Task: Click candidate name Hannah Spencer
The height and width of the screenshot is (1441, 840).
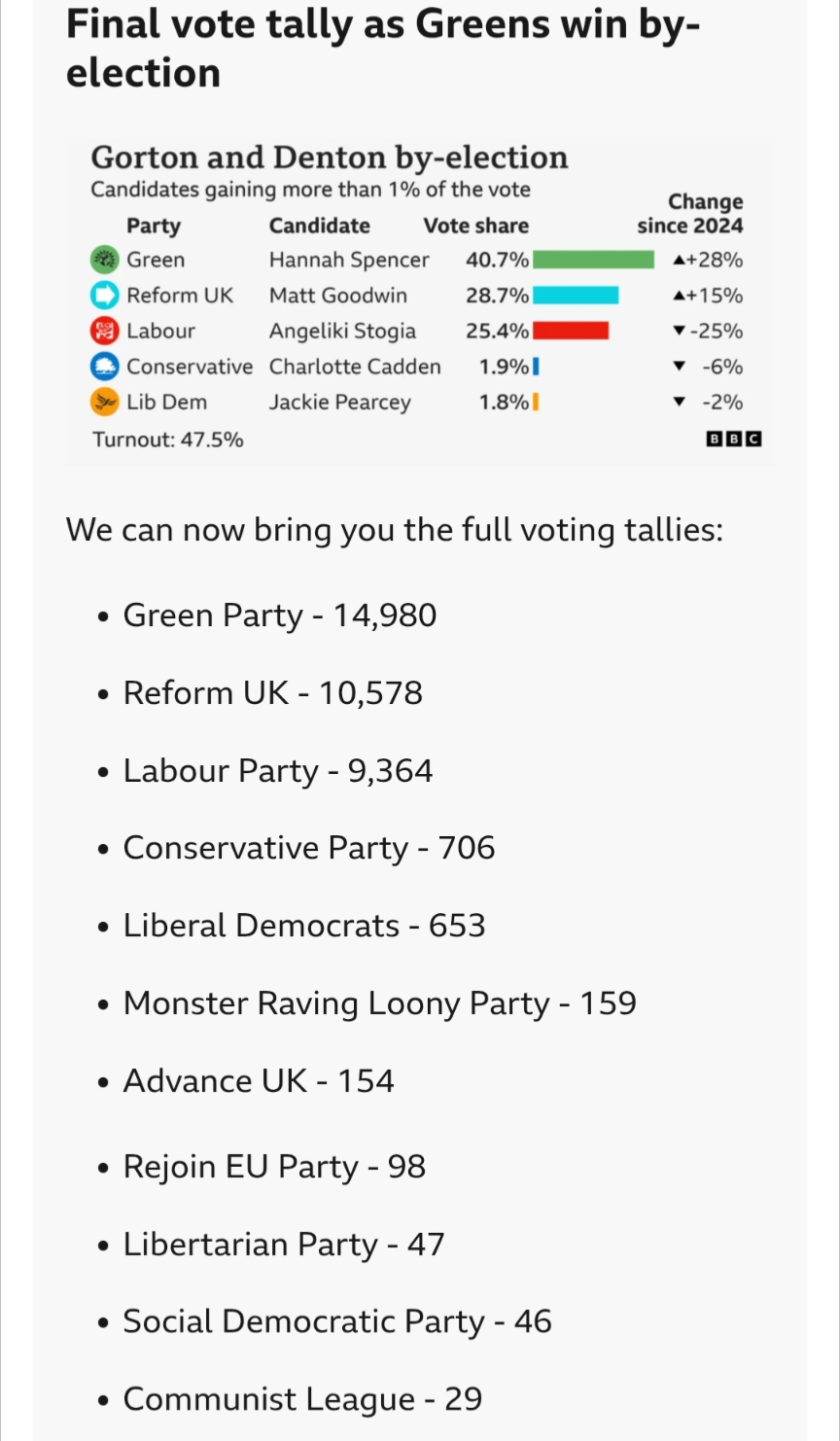Action: pyautogui.click(x=349, y=261)
